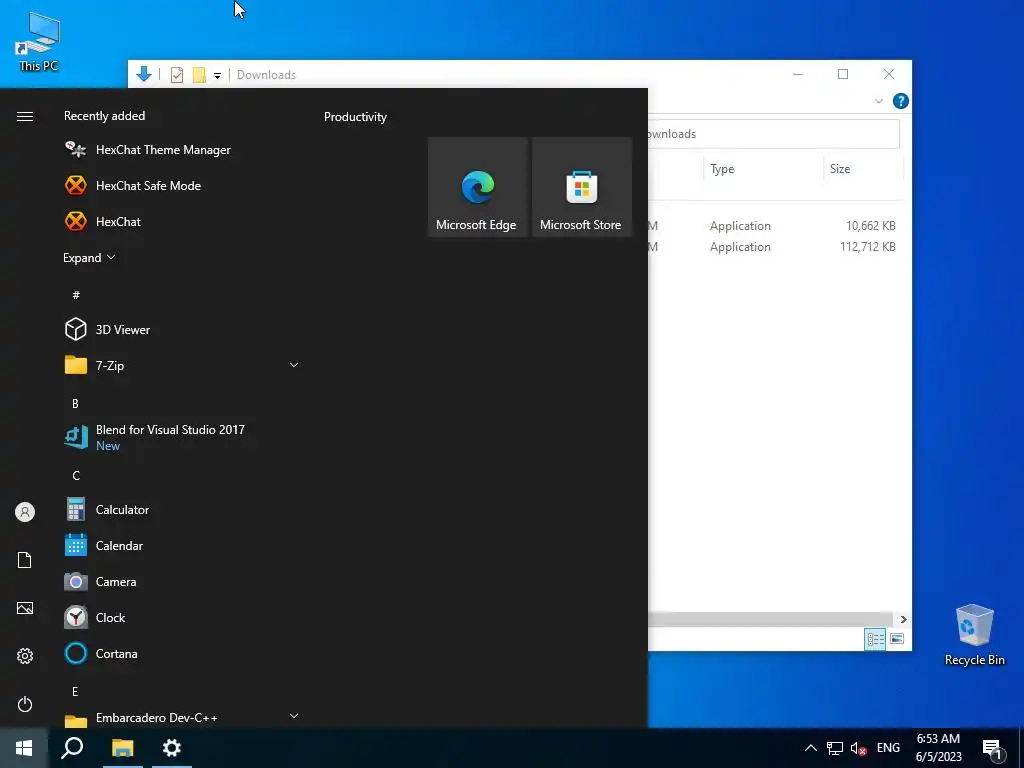Select the Recycle Bin desktop icon
This screenshot has width=1024, height=768.
(x=974, y=635)
